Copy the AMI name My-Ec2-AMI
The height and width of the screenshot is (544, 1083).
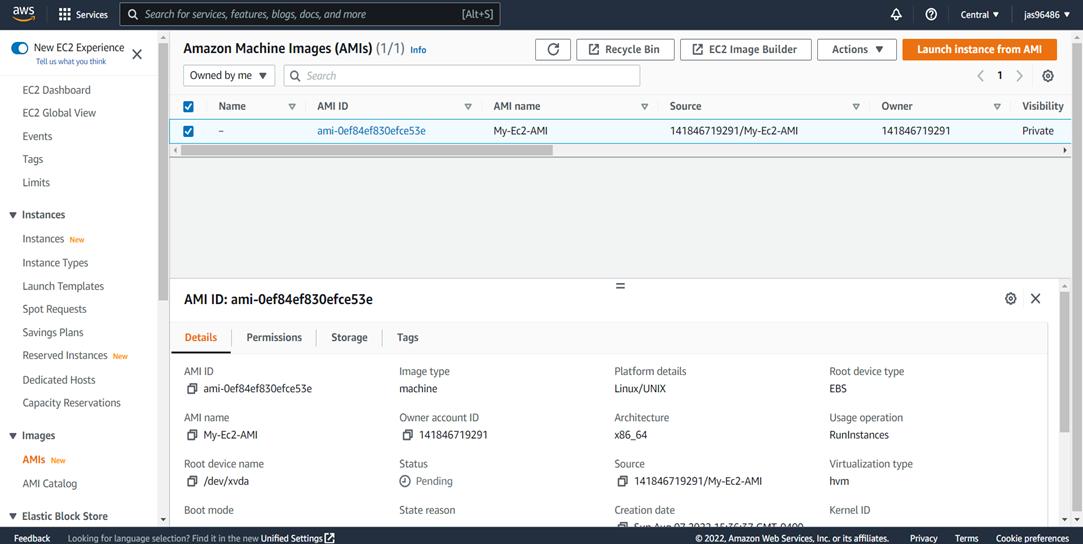point(192,435)
